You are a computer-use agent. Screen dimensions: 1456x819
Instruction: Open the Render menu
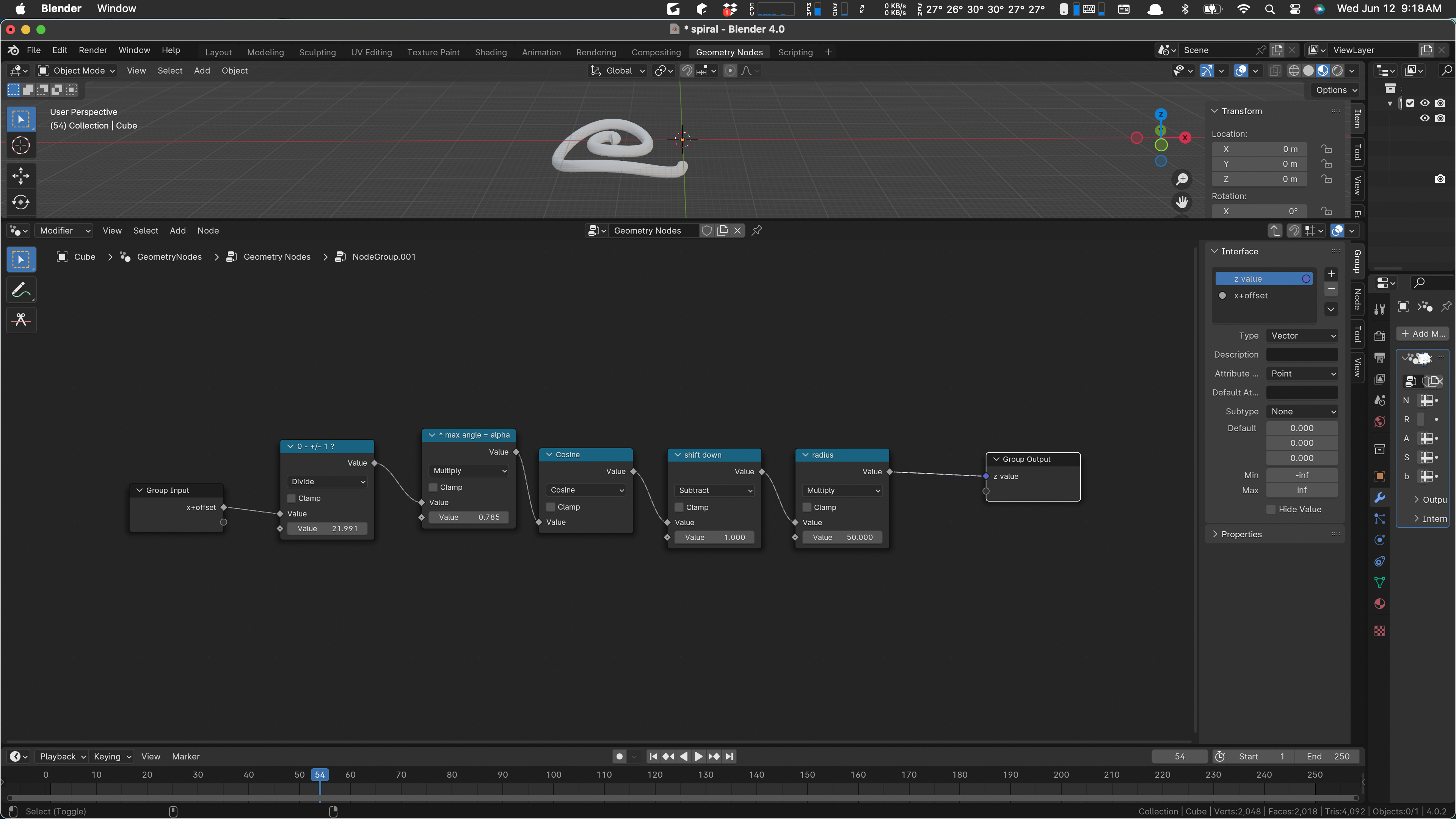(x=93, y=50)
